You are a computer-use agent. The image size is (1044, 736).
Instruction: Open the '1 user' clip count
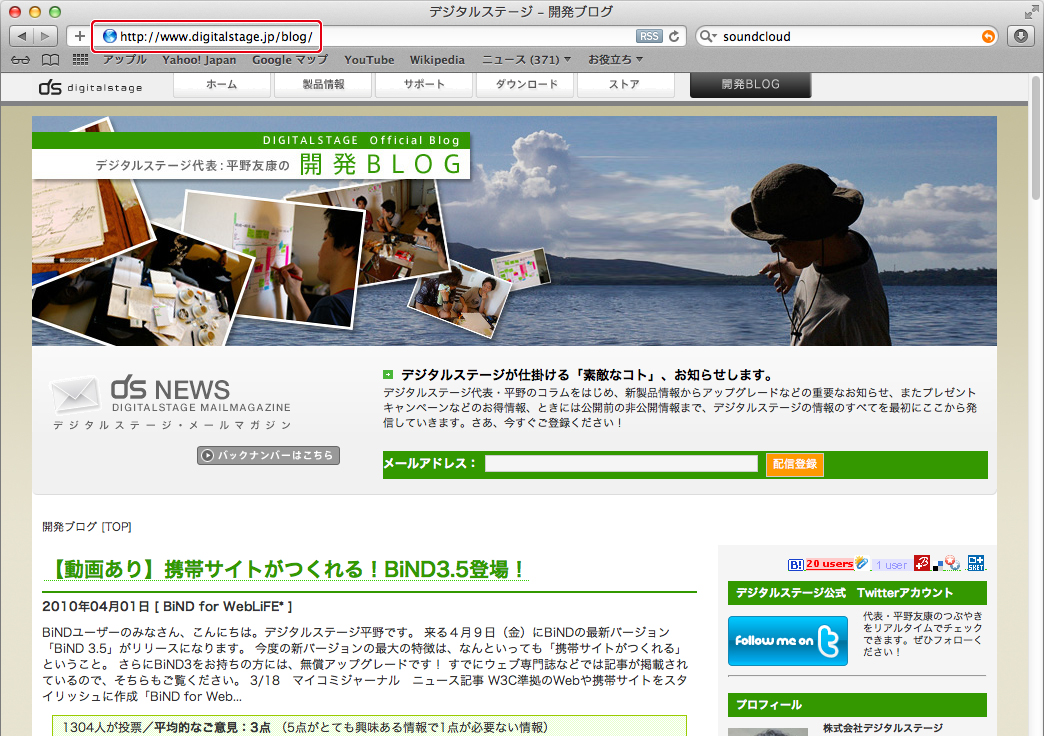point(891,565)
